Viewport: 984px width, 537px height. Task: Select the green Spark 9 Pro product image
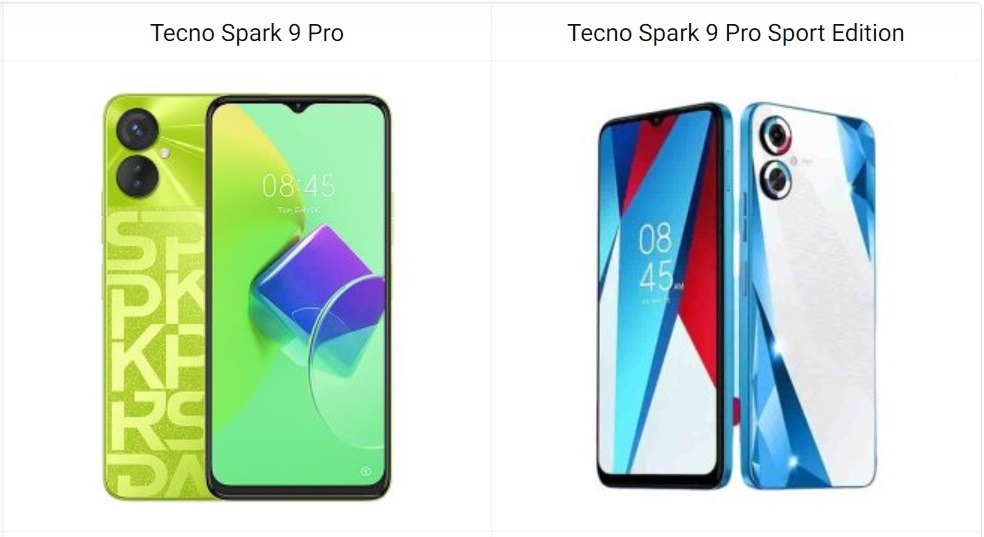click(247, 297)
